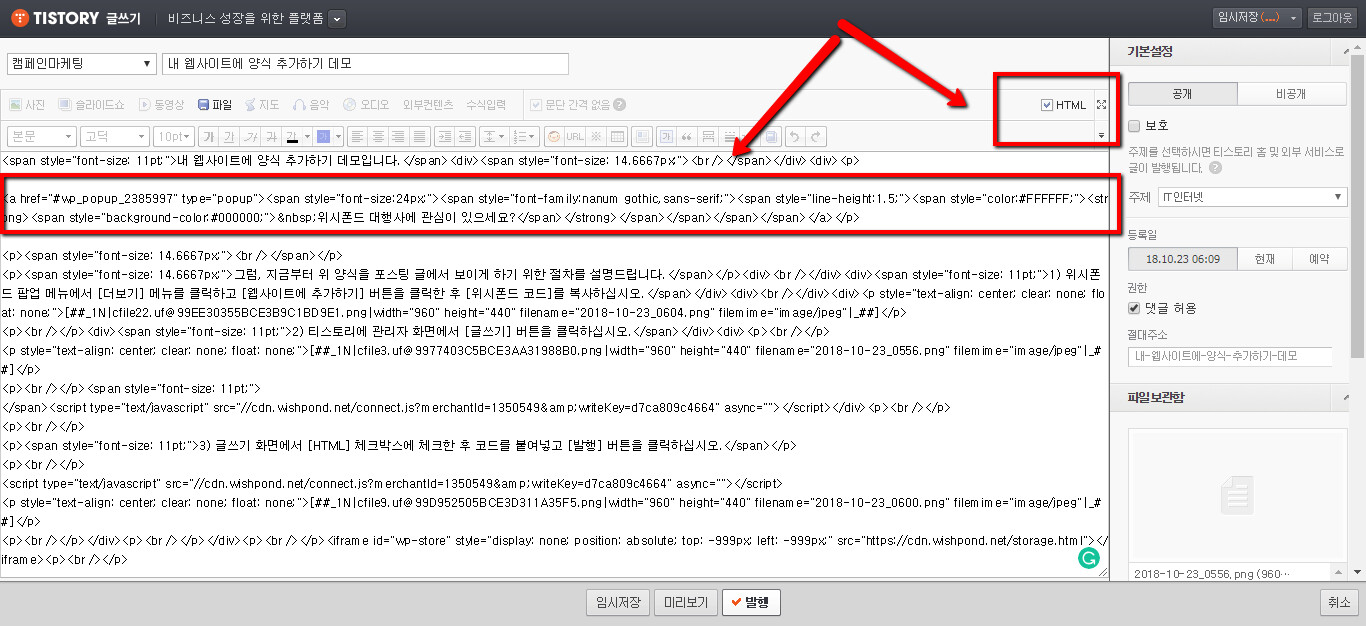
Task: Insert a table
Action: pyautogui.click(x=617, y=136)
